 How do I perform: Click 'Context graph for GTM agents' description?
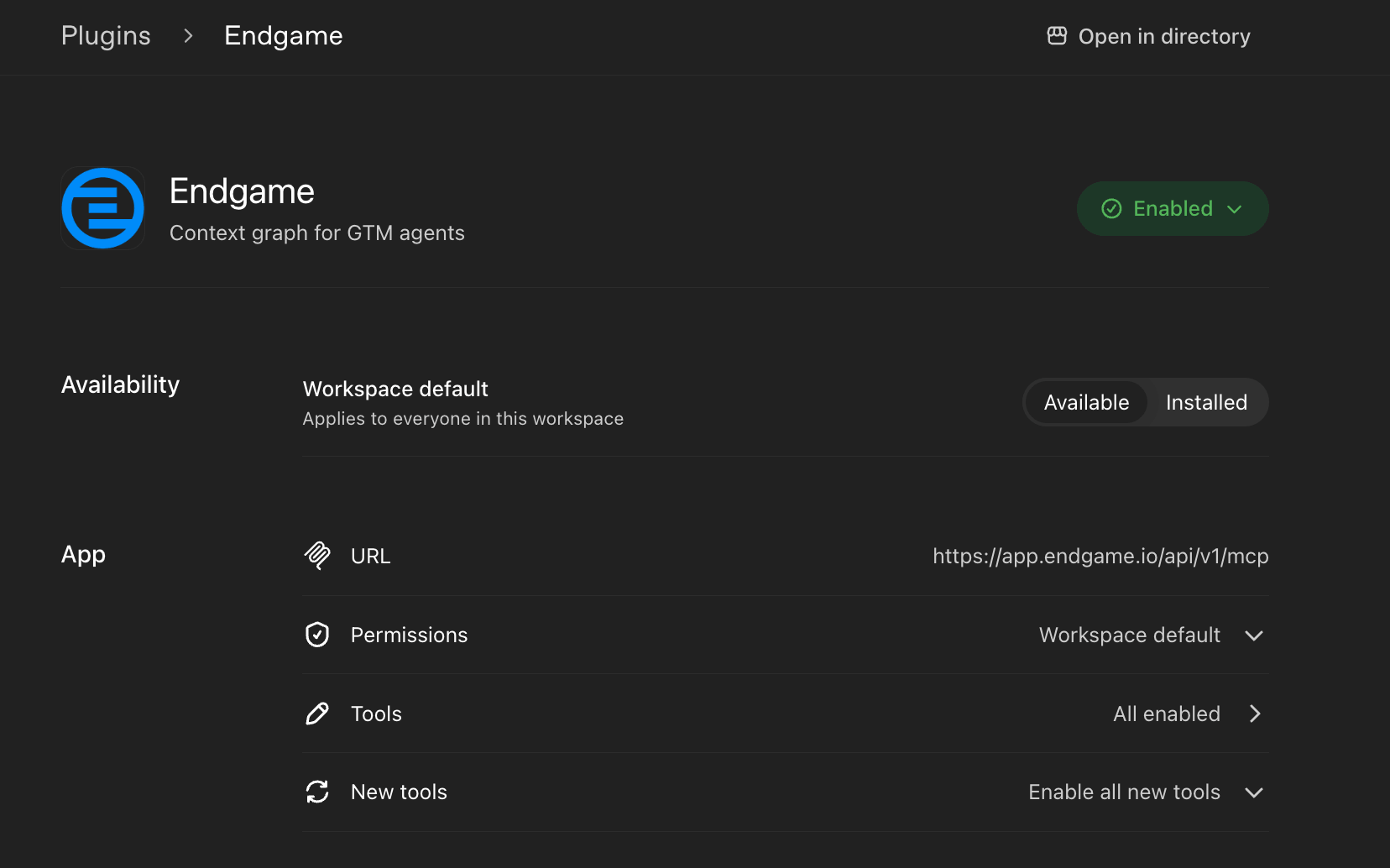click(x=317, y=233)
